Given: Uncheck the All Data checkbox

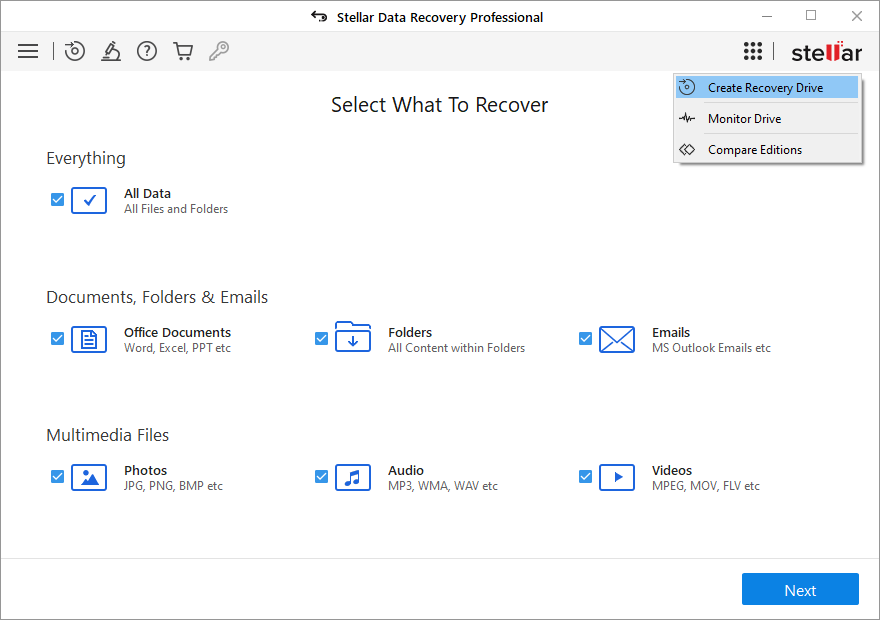Looking at the screenshot, I should click(57, 199).
